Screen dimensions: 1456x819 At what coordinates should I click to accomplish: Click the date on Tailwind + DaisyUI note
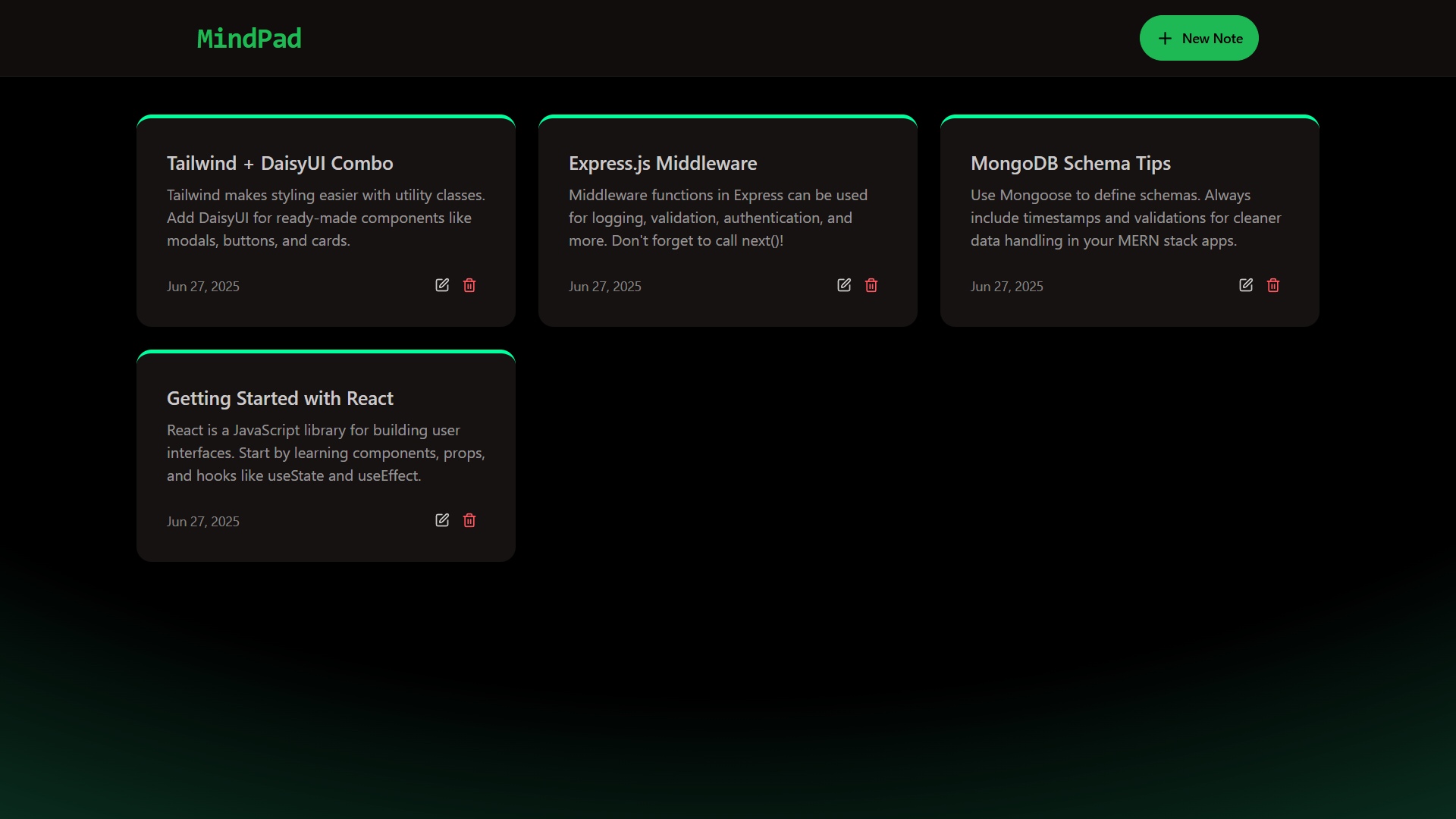(x=203, y=287)
